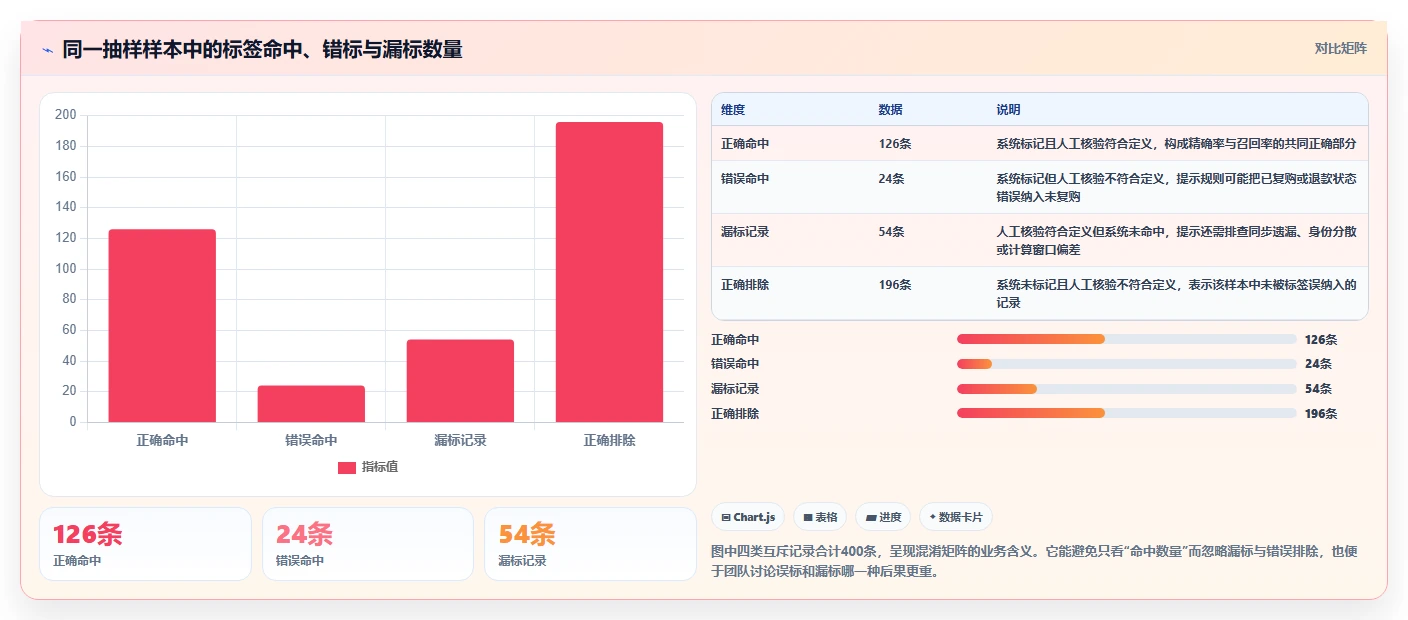Select the 正确排除 table row label
1408x620 pixels.
click(x=745, y=285)
